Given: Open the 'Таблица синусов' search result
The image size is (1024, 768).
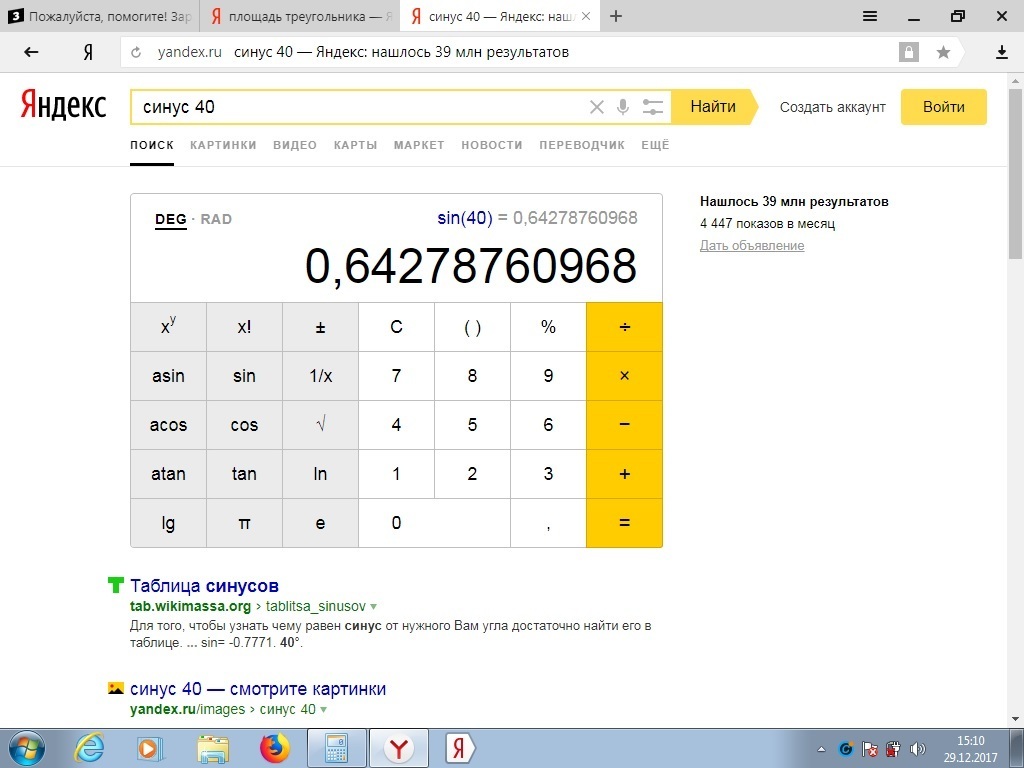Looking at the screenshot, I should (x=204, y=586).
